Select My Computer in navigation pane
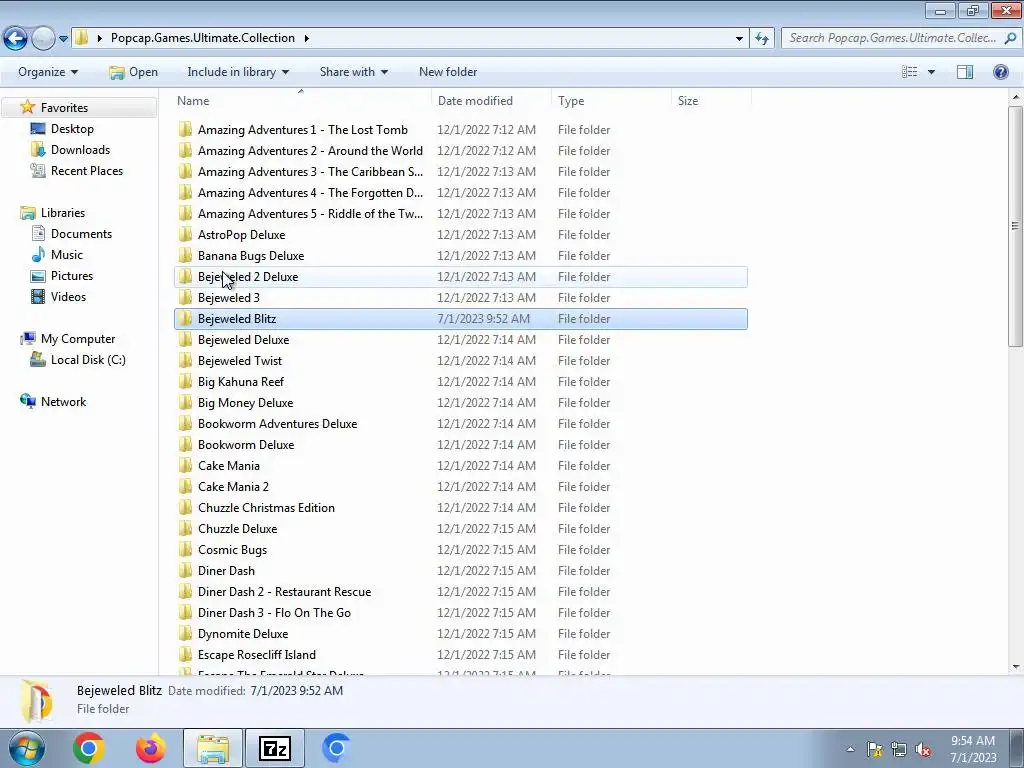This screenshot has width=1024, height=768. 78,339
